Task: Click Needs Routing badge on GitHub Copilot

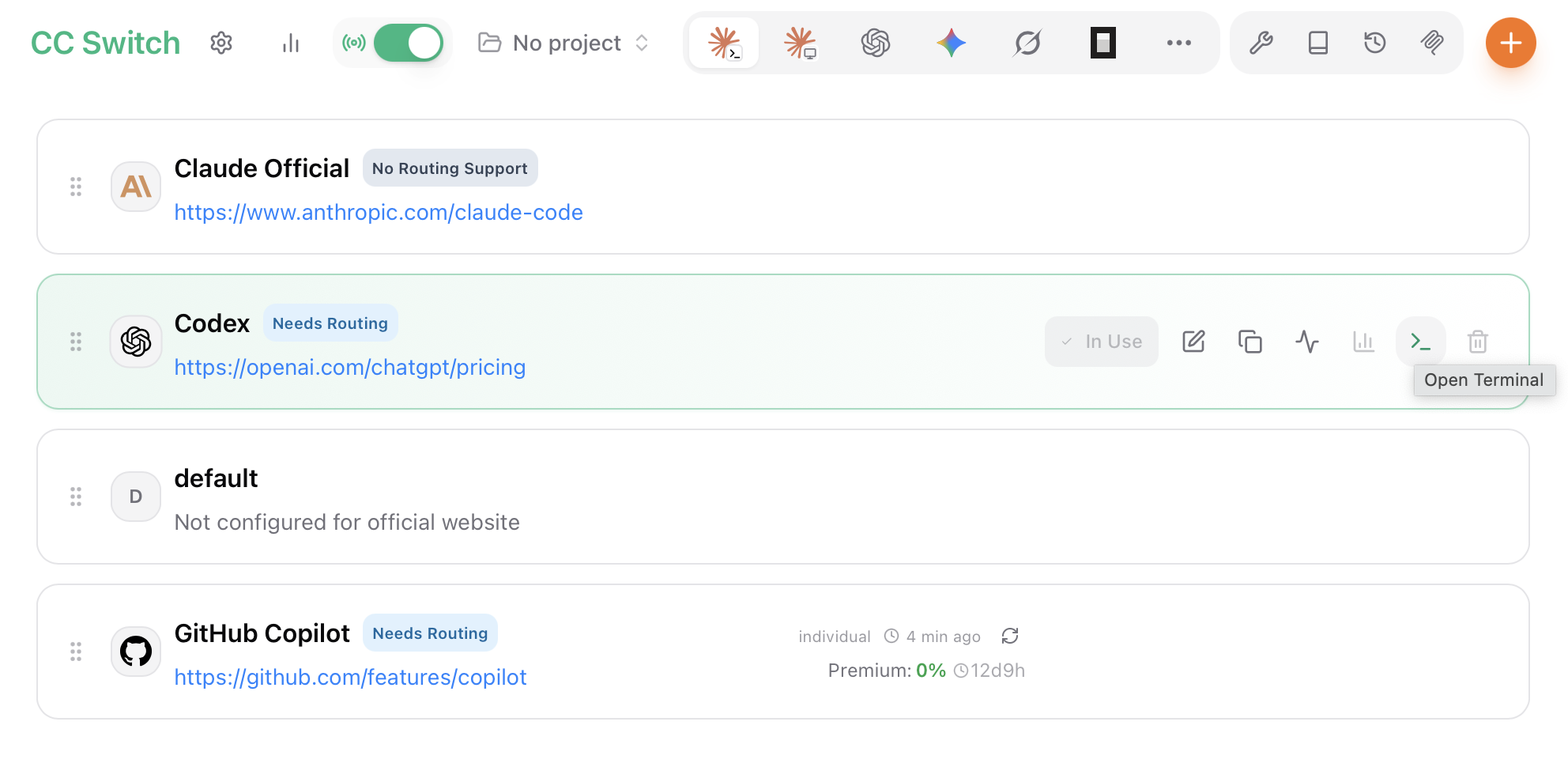Action: (x=430, y=633)
